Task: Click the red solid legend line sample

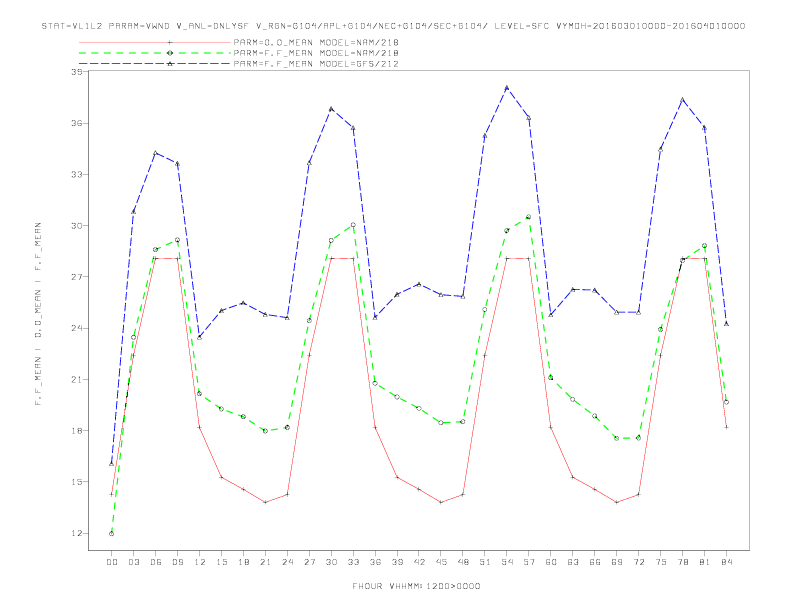Action: coord(155,42)
